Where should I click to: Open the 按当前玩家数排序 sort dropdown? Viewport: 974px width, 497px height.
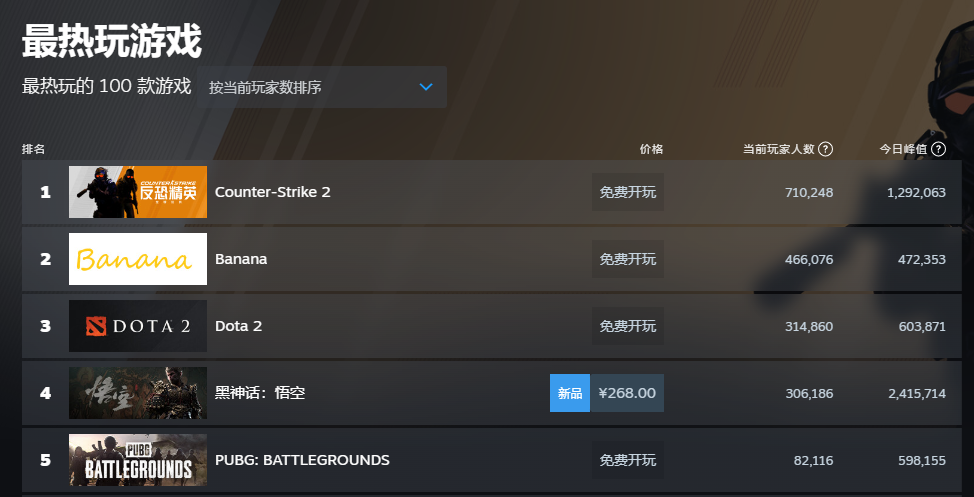321,87
